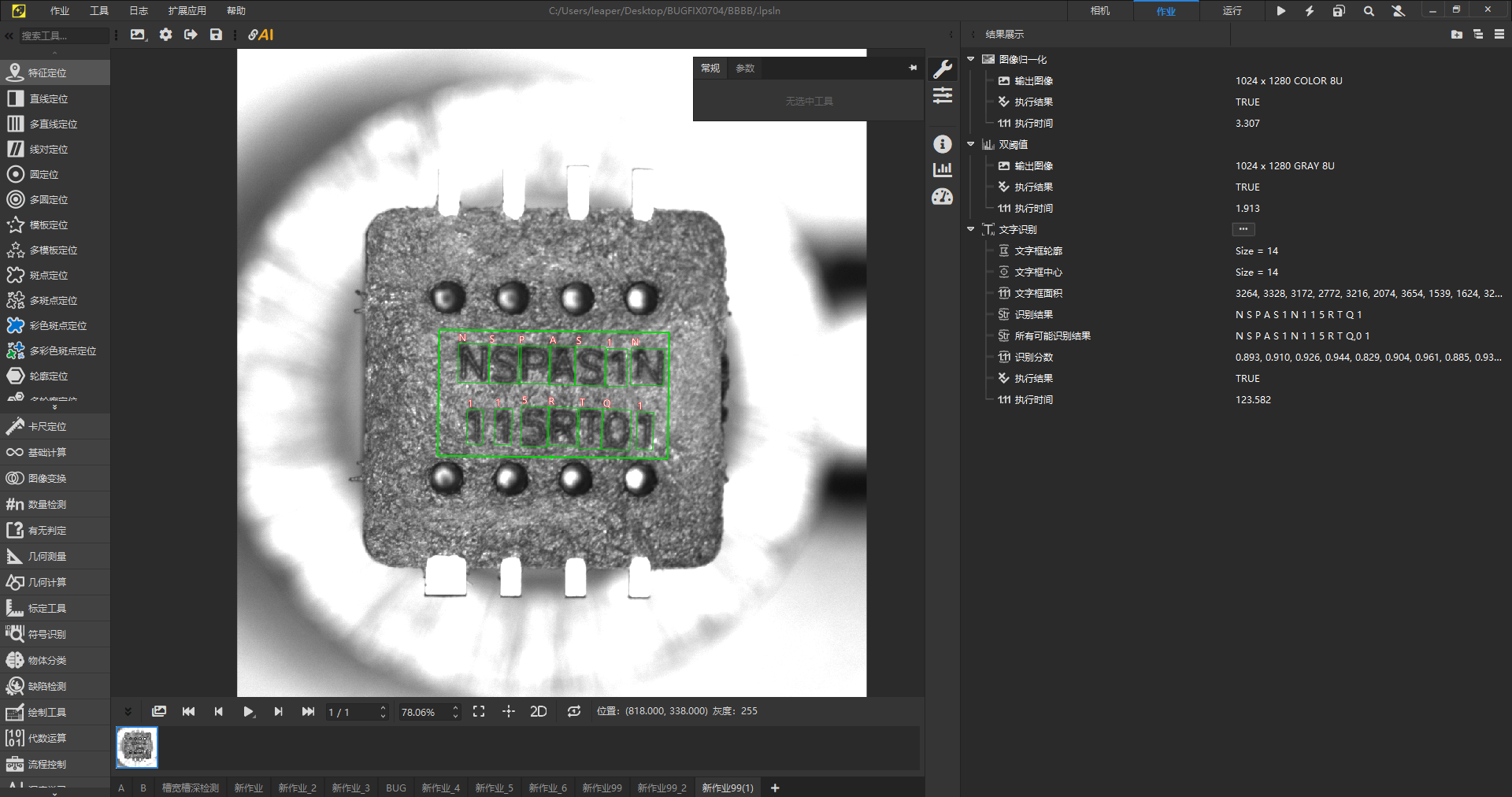Collapse the 文字识别 result node

point(971,229)
